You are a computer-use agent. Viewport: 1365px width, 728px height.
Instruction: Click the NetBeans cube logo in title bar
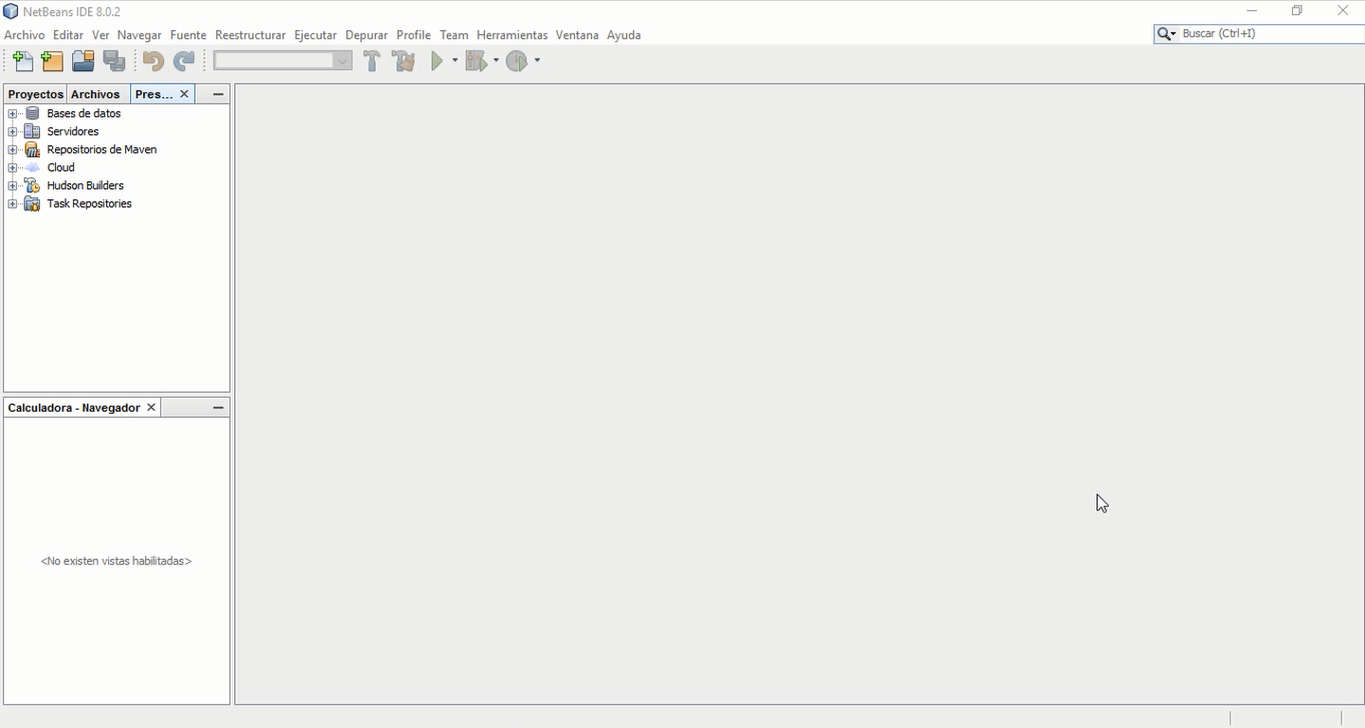point(11,12)
